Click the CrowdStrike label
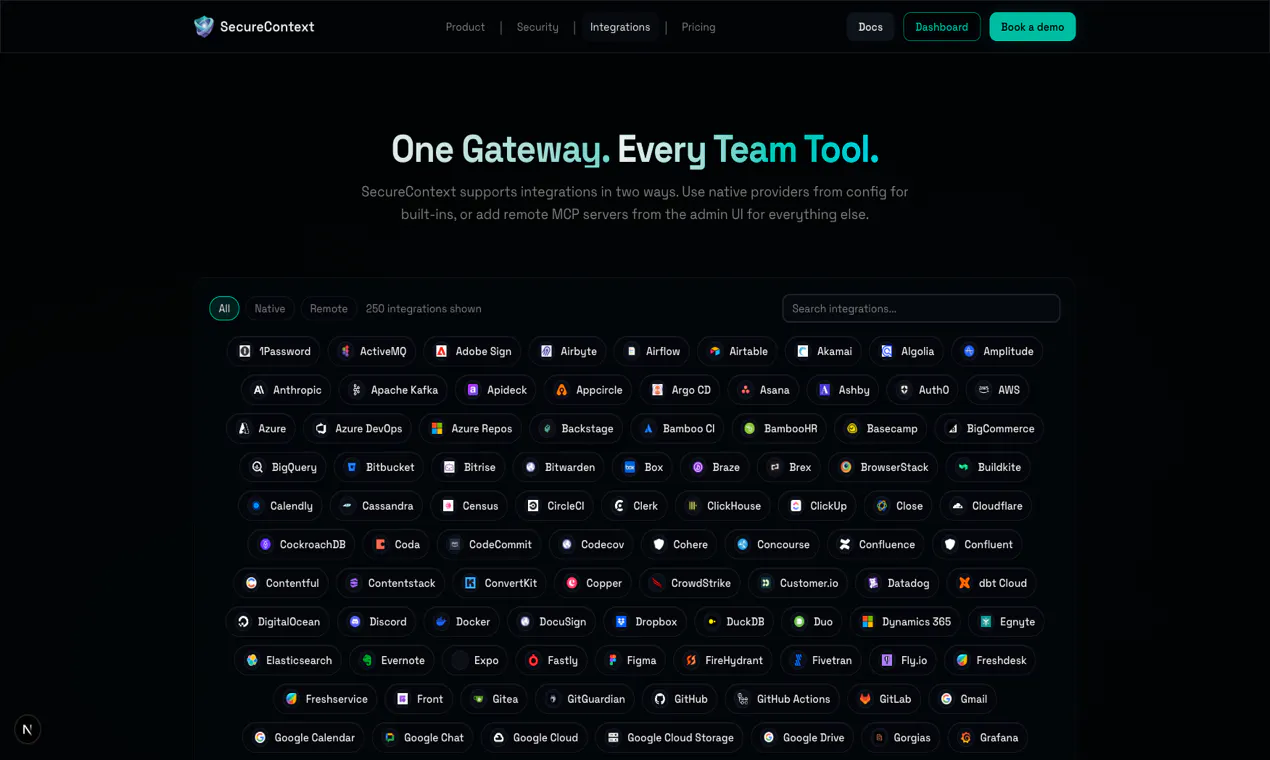Image resolution: width=1270 pixels, height=760 pixels. pyautogui.click(x=701, y=584)
